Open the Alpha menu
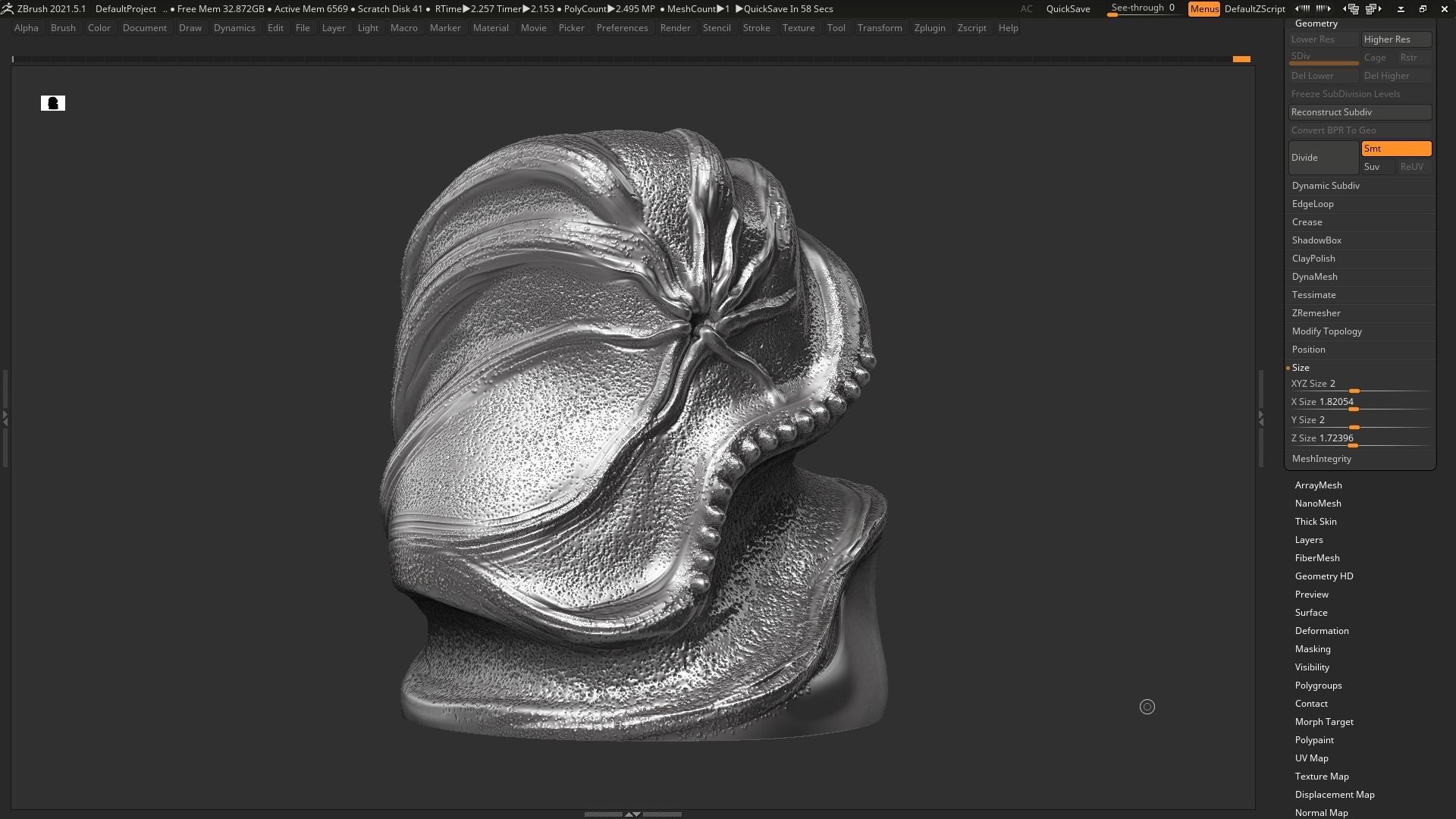 [27, 28]
